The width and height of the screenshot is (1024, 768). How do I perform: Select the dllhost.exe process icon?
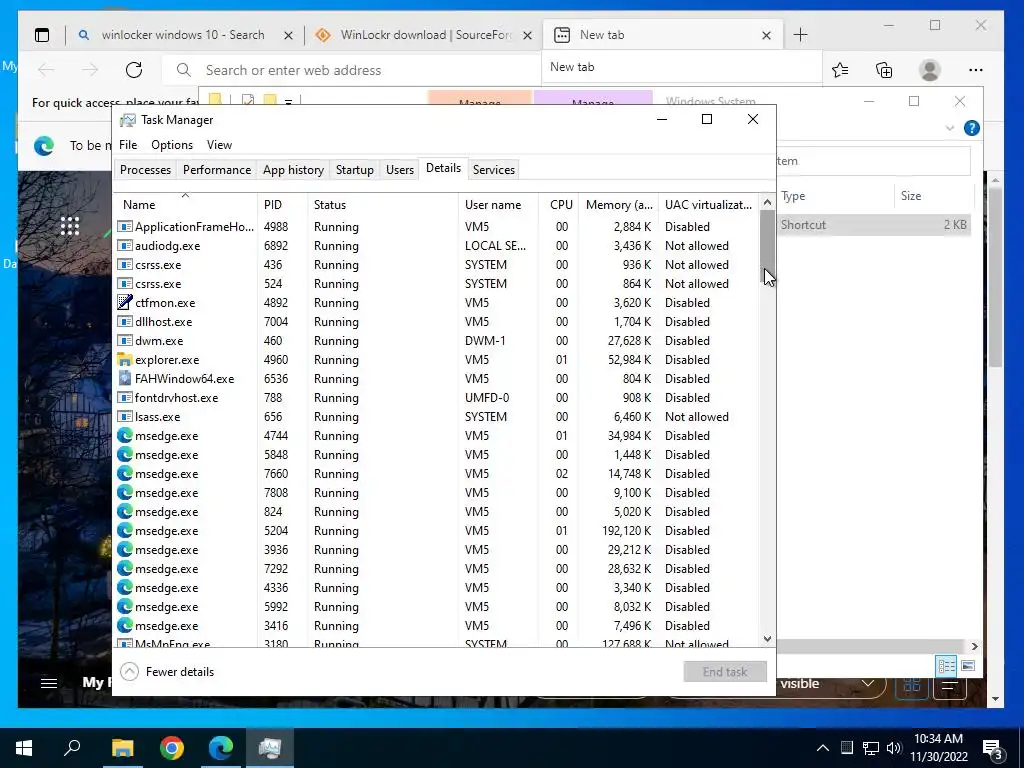(x=124, y=321)
